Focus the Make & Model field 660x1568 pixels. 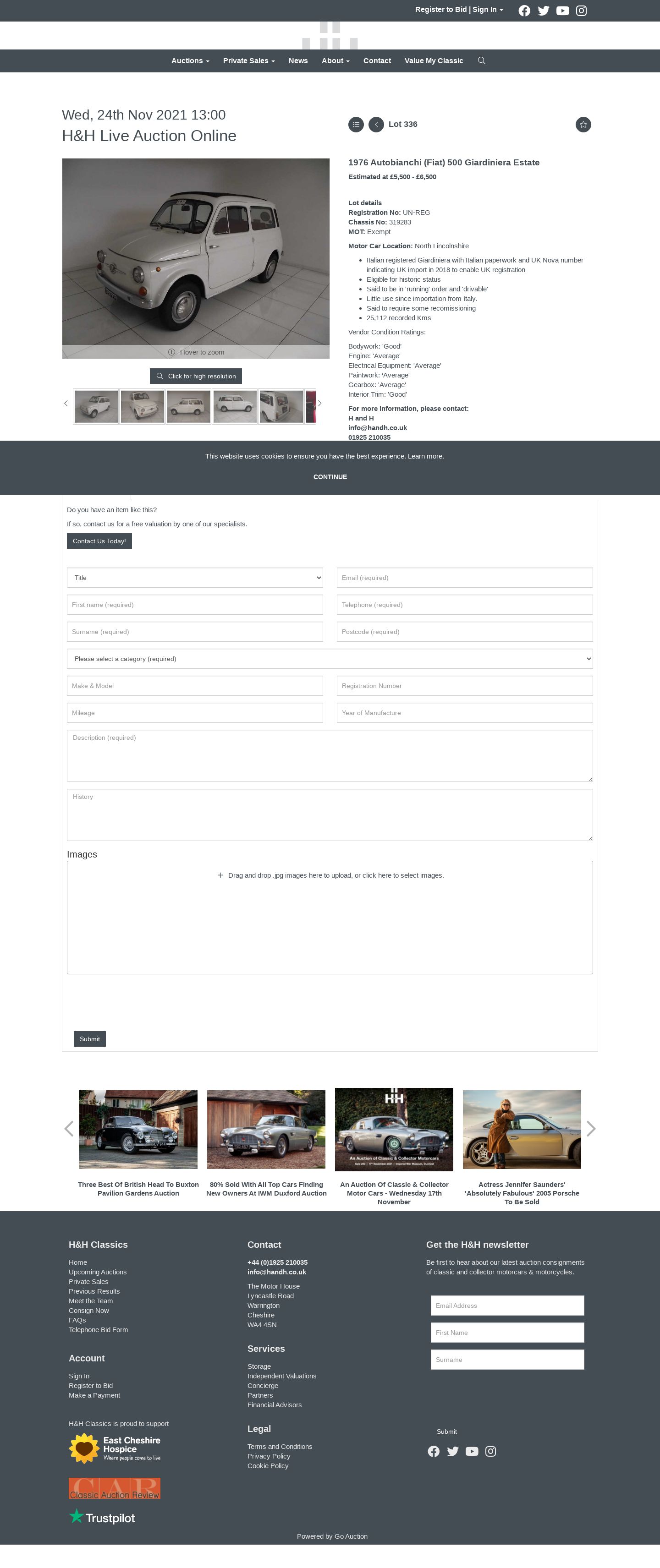pyautogui.click(x=195, y=686)
